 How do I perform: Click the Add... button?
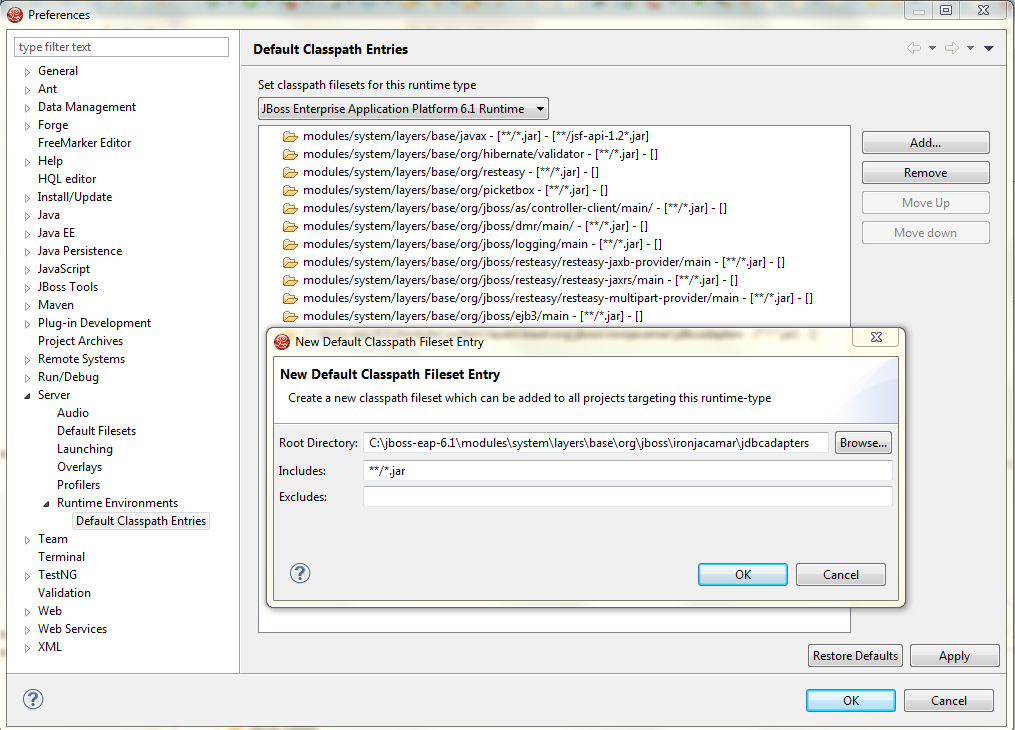(x=925, y=143)
